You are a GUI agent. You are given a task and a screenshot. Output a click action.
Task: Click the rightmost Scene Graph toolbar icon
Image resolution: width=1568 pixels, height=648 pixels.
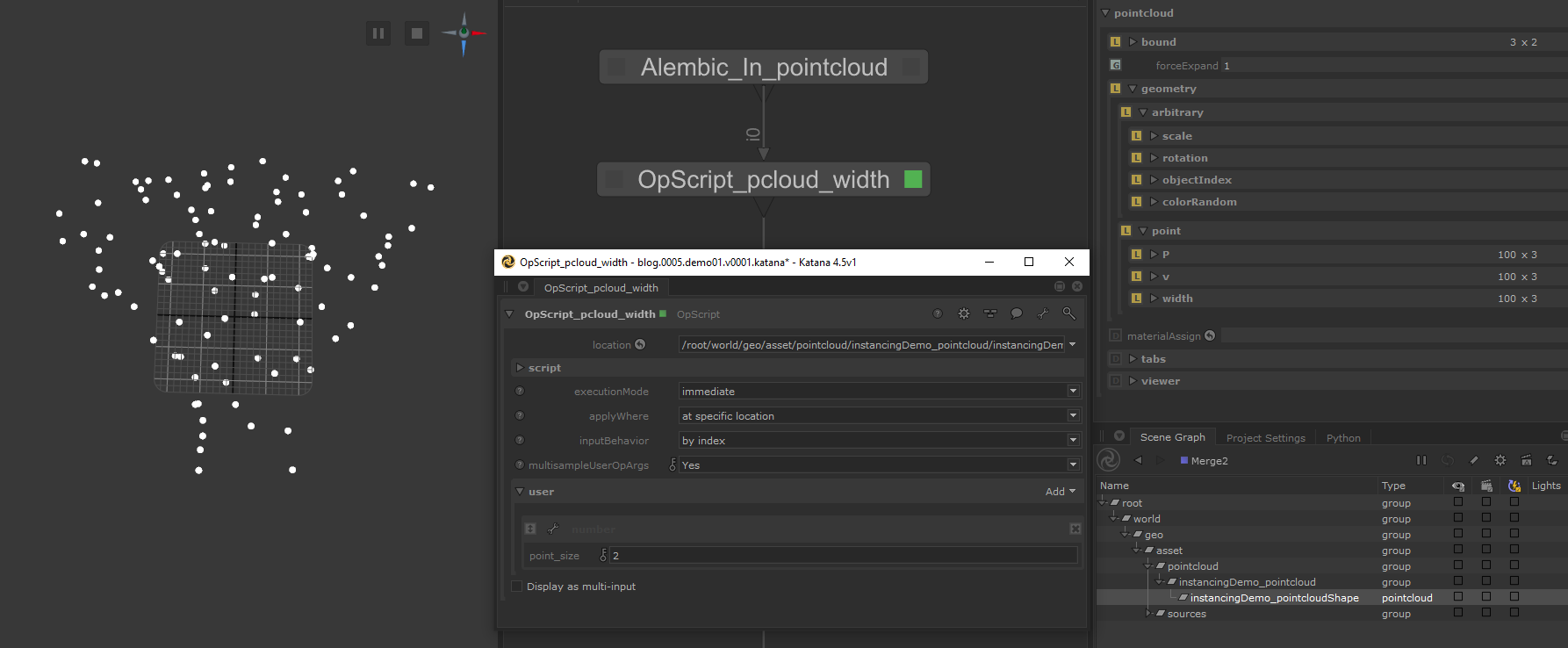pos(1552,460)
